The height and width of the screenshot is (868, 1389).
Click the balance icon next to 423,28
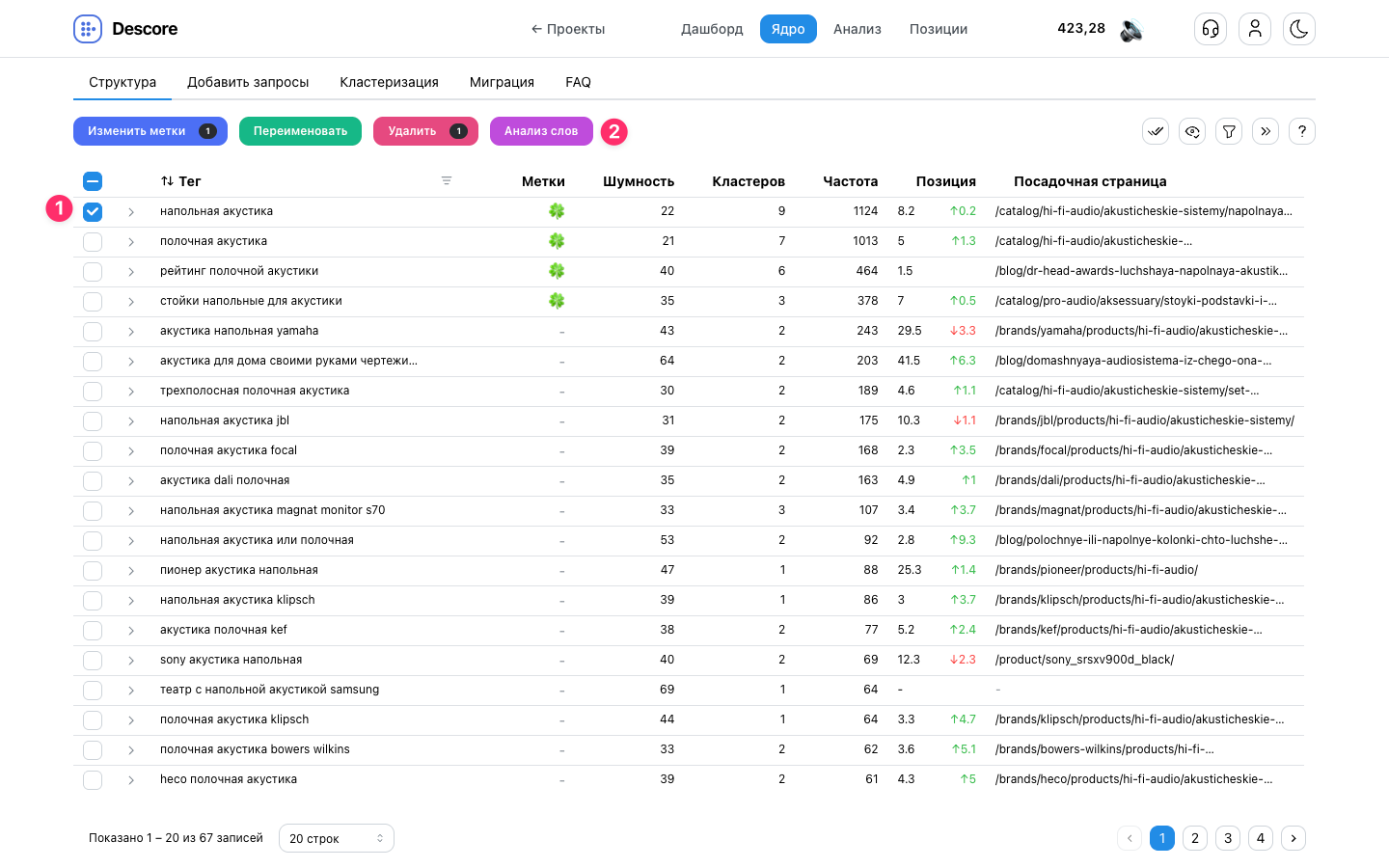point(1131,30)
